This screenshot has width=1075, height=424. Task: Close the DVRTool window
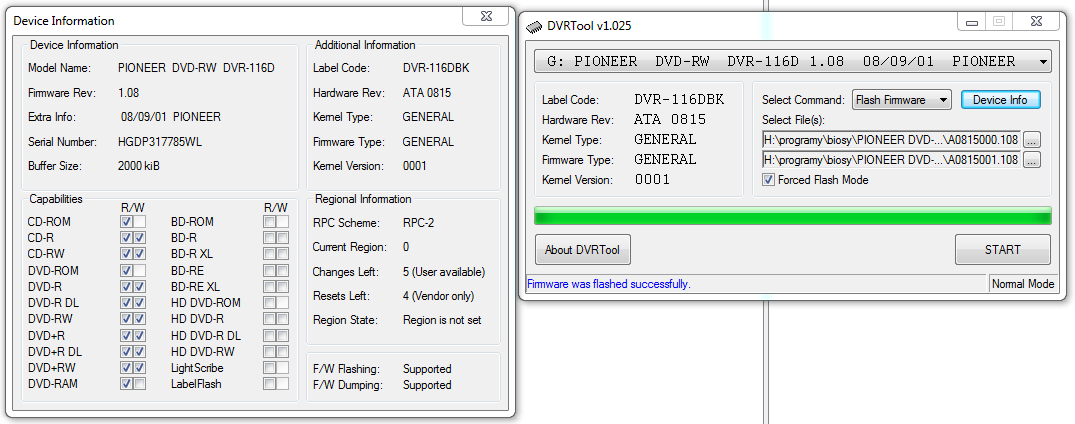pyautogui.click(x=1036, y=21)
